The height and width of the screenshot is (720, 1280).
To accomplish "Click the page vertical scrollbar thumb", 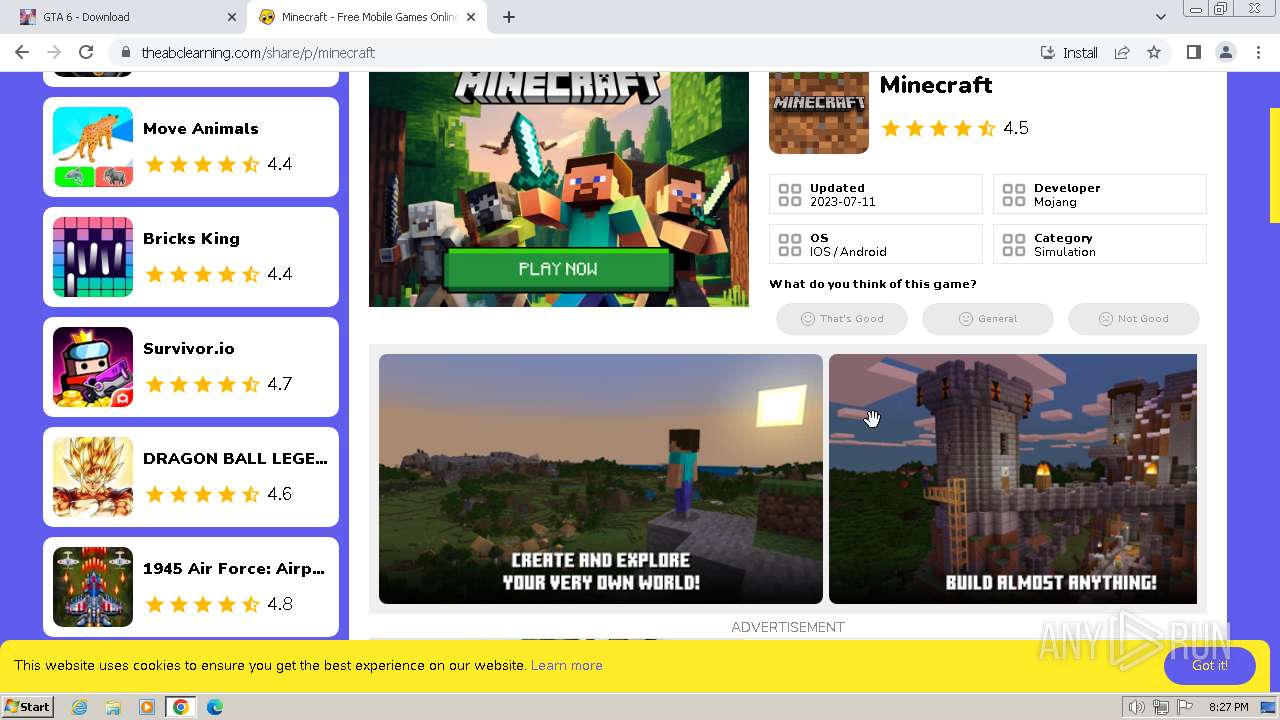I will tap(1274, 165).
